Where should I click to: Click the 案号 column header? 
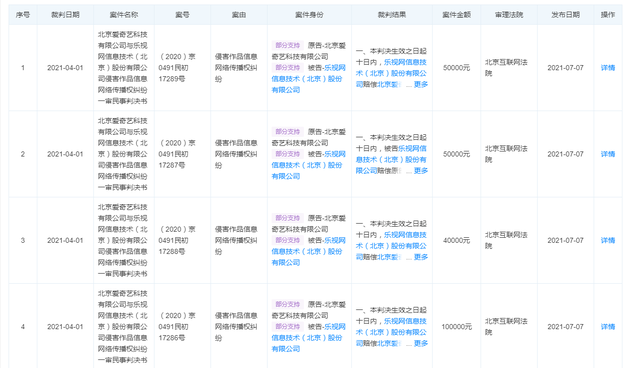(x=182, y=15)
